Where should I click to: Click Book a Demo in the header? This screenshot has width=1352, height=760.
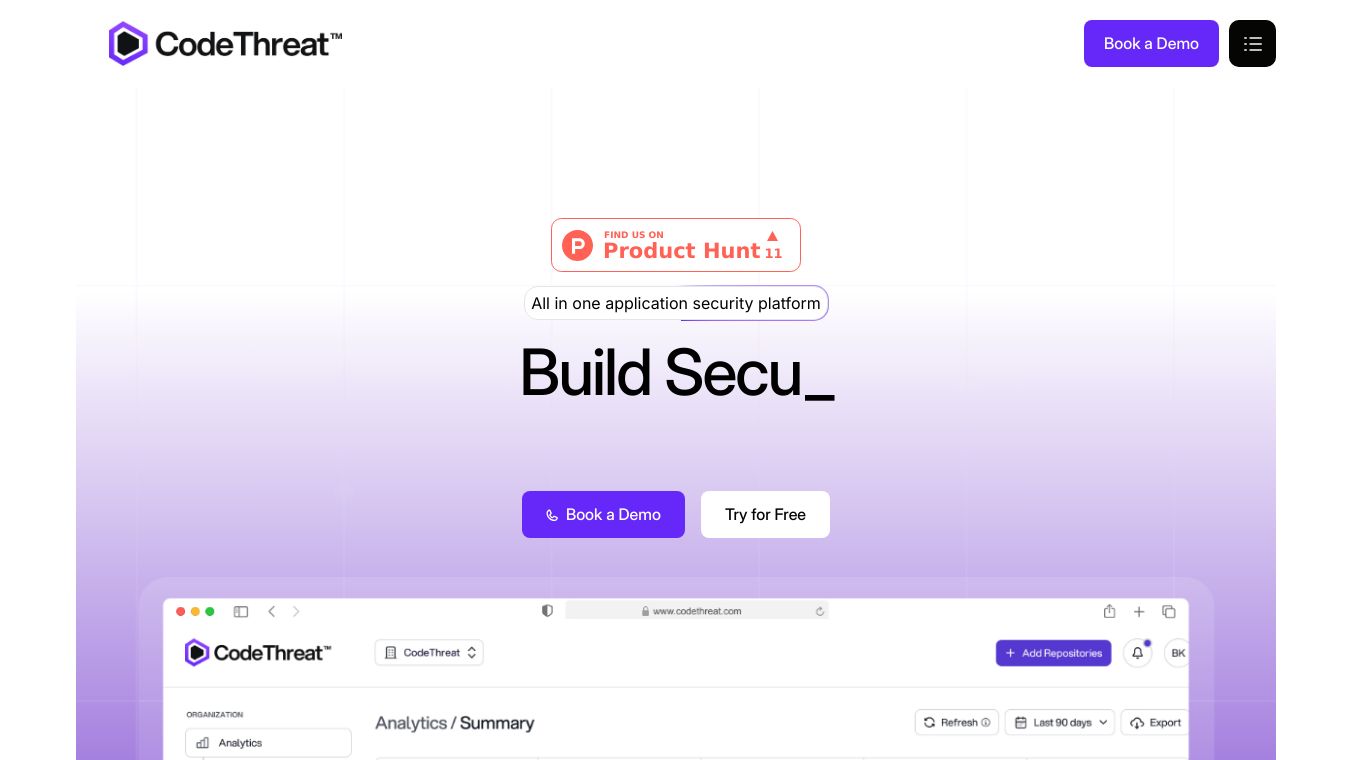click(1151, 43)
